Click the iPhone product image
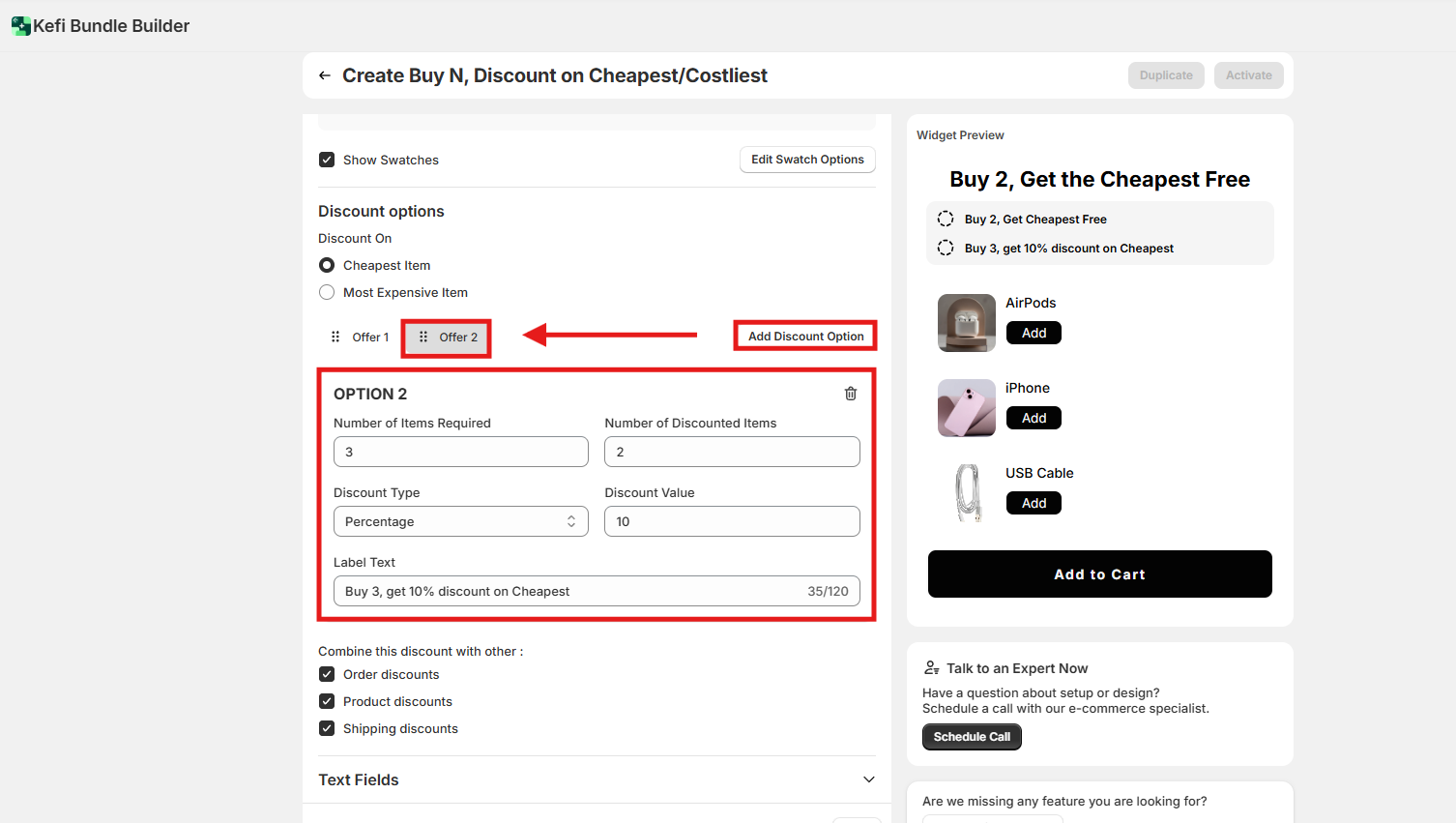Image resolution: width=1456 pixels, height=823 pixels. (x=966, y=408)
